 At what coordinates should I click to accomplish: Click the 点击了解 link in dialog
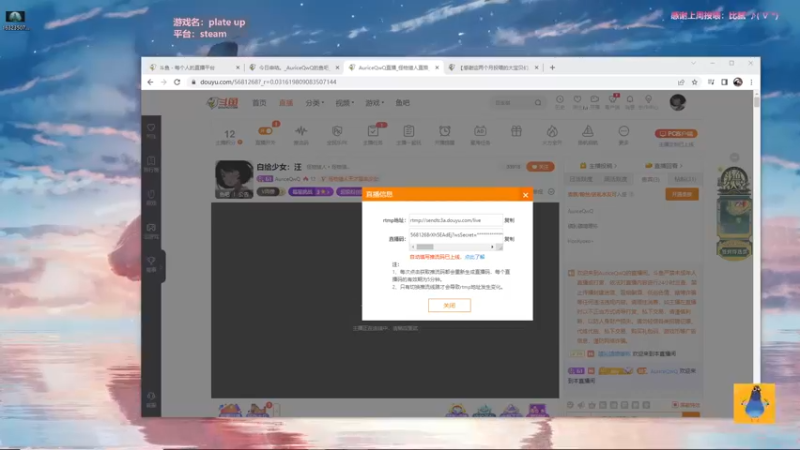point(474,257)
